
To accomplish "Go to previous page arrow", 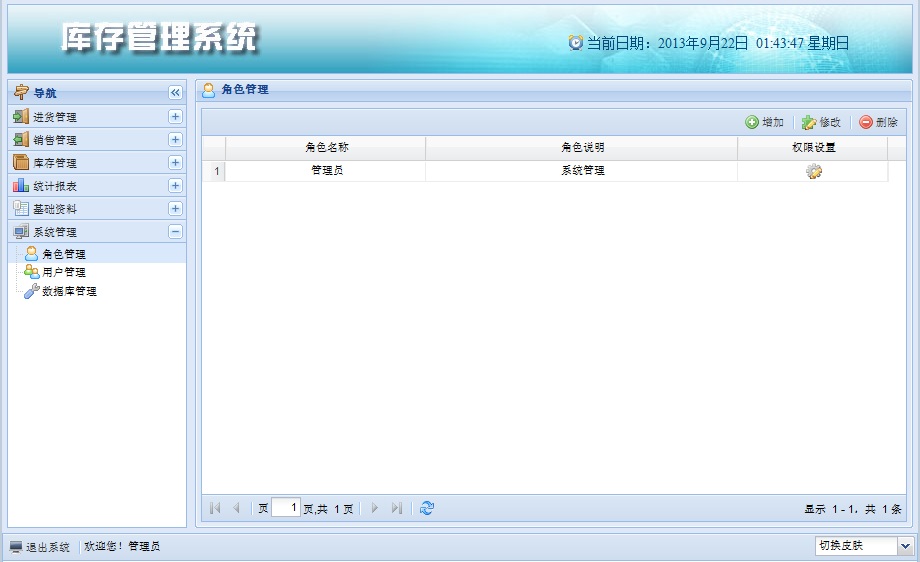I will tap(237, 508).
